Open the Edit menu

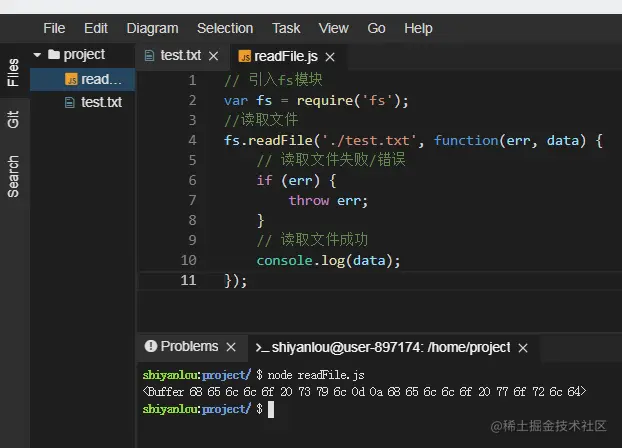pos(96,29)
